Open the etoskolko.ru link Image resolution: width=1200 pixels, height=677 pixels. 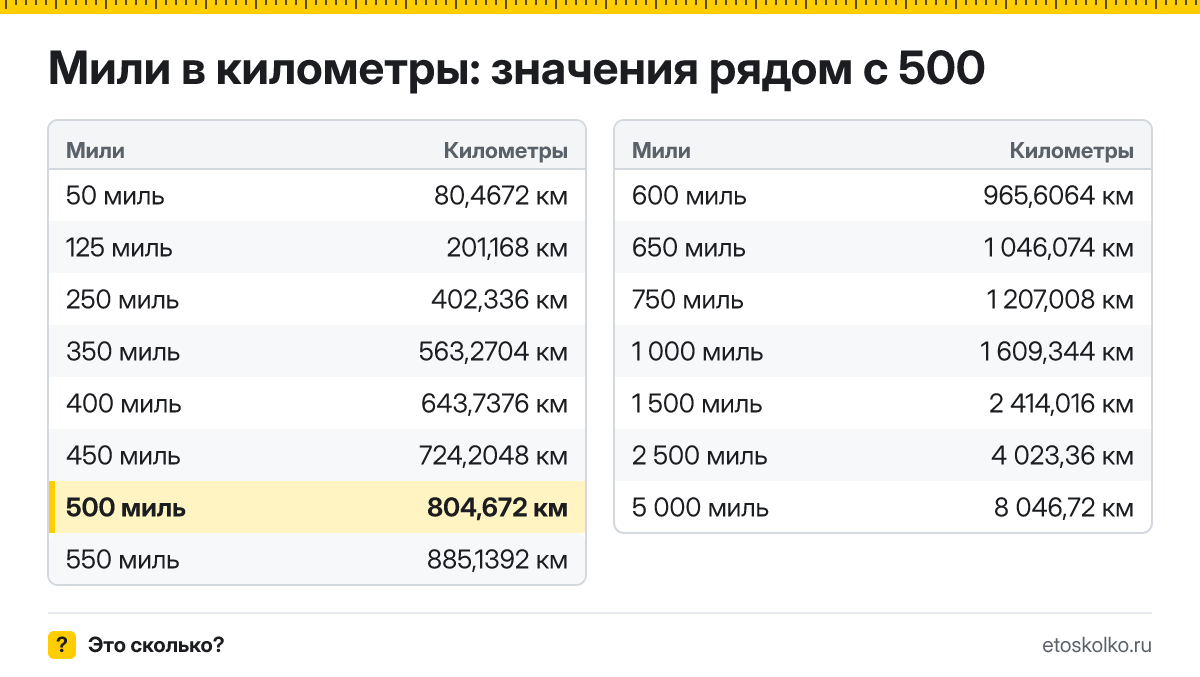click(1097, 645)
